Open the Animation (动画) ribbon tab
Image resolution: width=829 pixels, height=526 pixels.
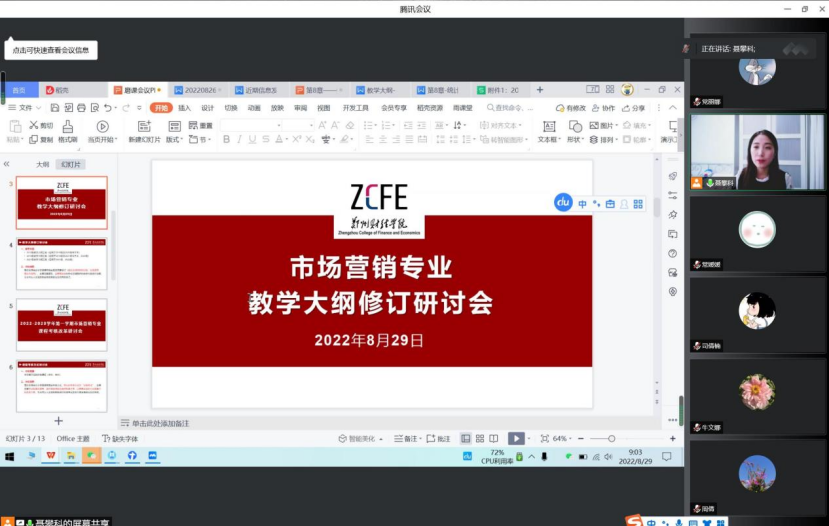(x=254, y=108)
